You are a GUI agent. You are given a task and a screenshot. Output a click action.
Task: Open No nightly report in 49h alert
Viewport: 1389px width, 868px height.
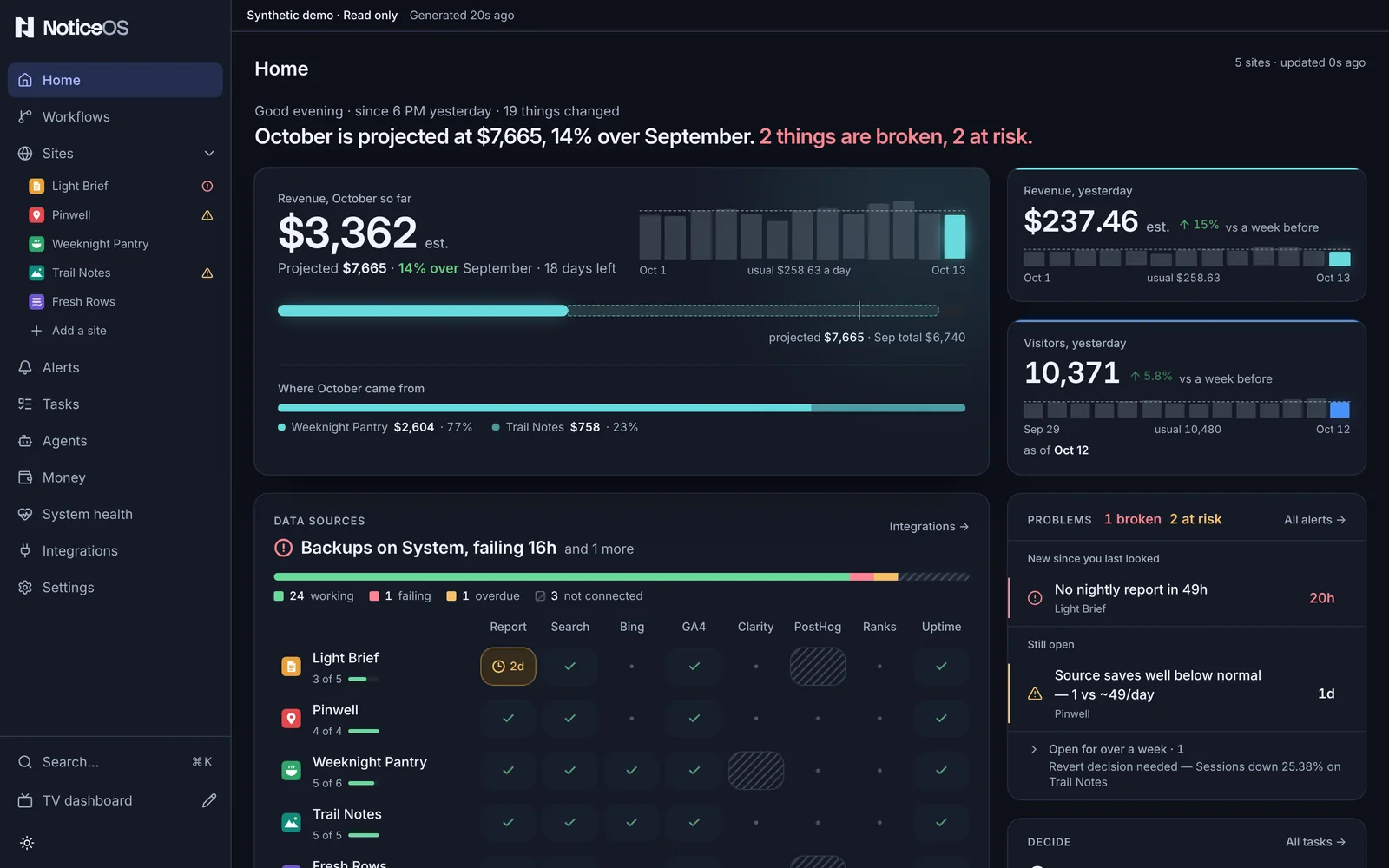tap(1186, 598)
